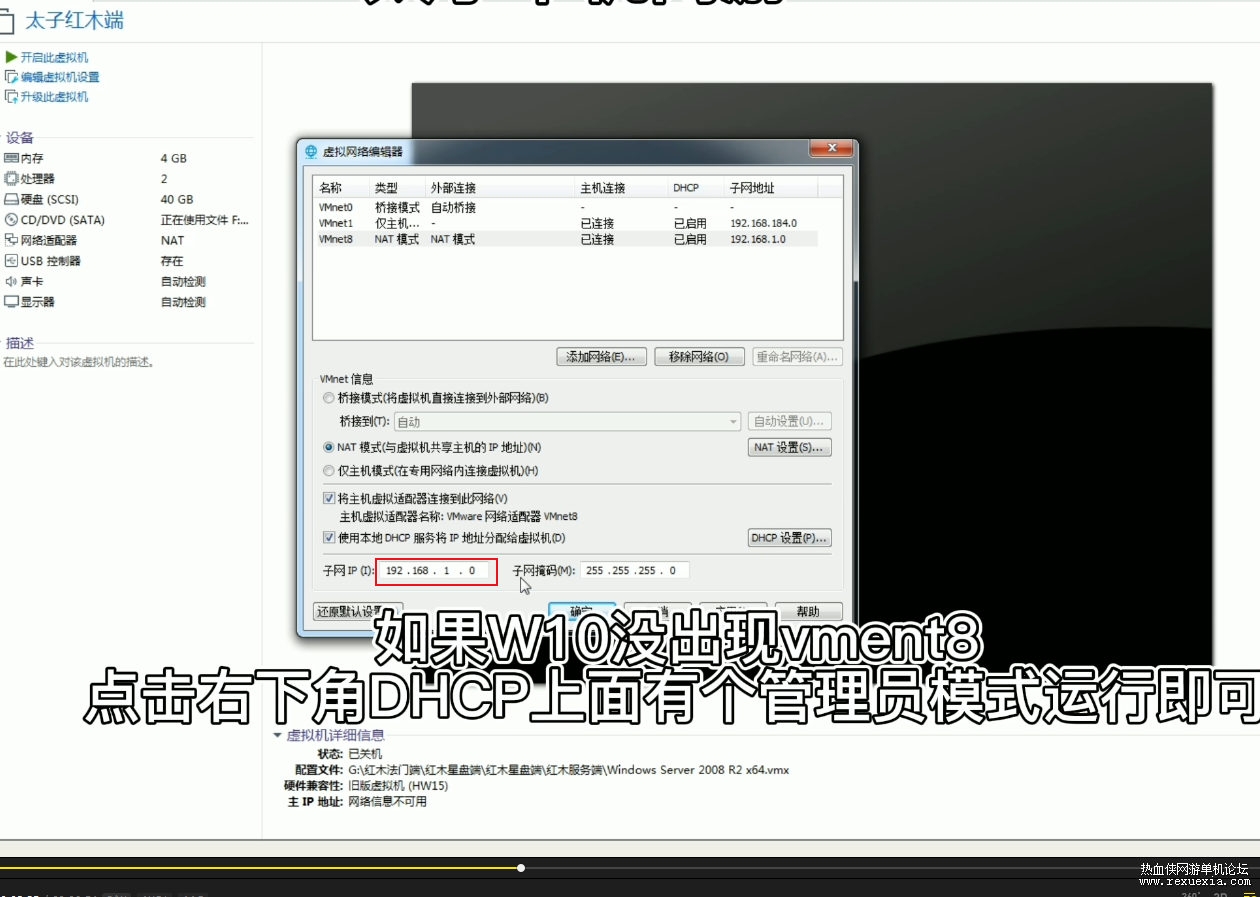Select the 桥接模式 radio button
The image size is (1260, 897).
[x=329, y=398]
